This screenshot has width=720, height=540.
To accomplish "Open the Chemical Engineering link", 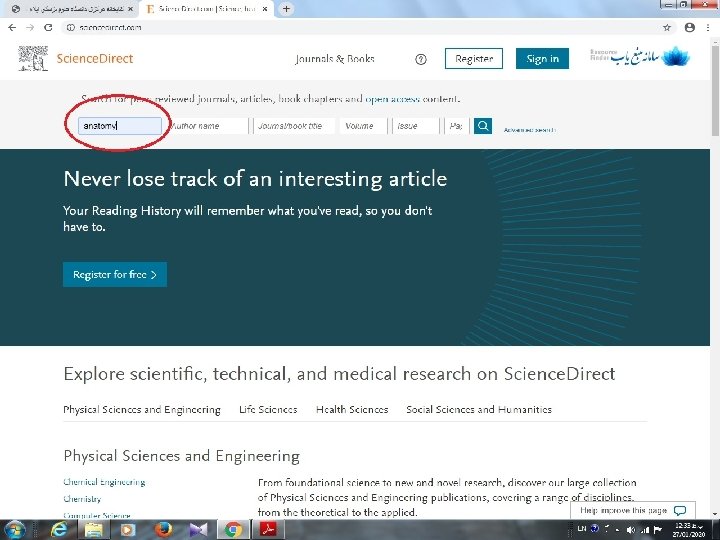I will coord(104,482).
